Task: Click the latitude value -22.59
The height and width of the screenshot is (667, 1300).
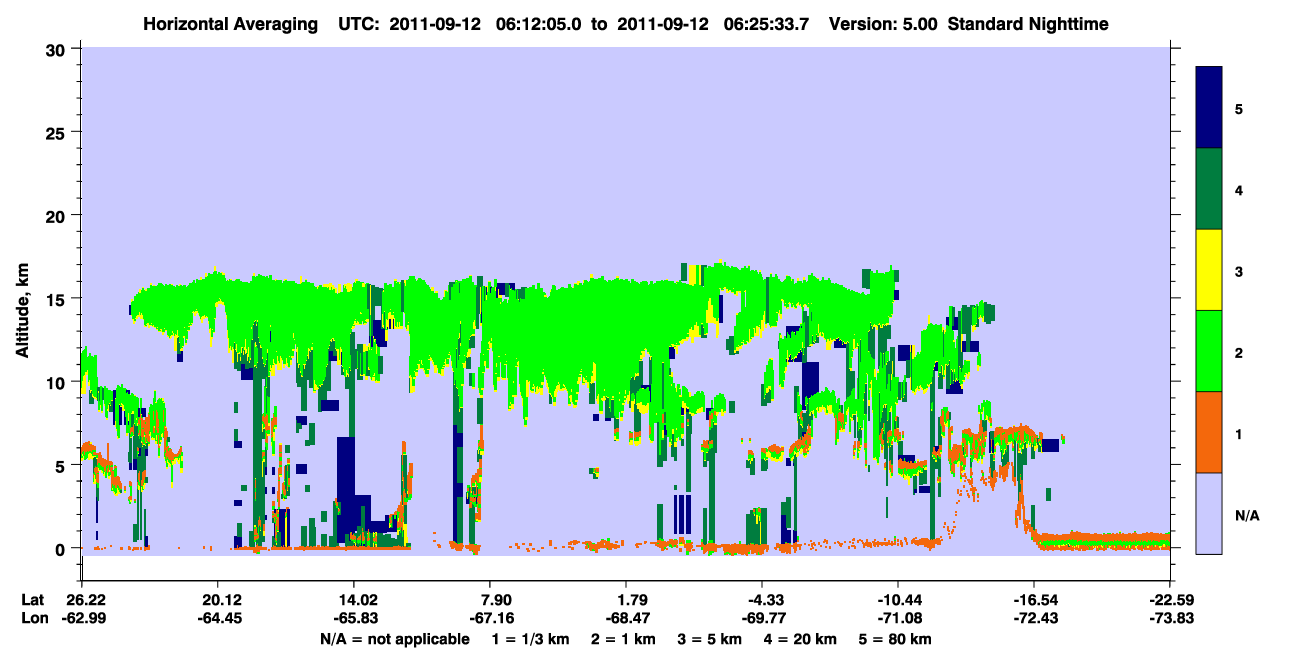Action: [x=1170, y=600]
